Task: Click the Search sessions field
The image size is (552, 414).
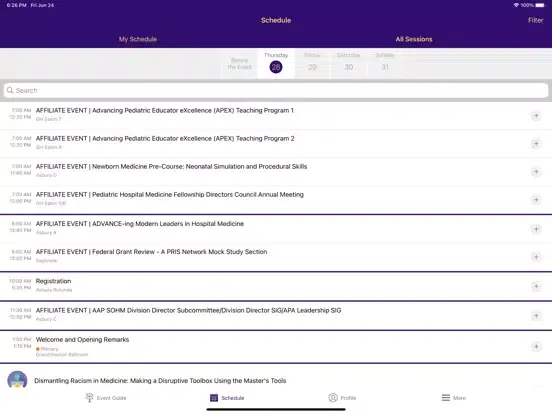Action: point(276,90)
